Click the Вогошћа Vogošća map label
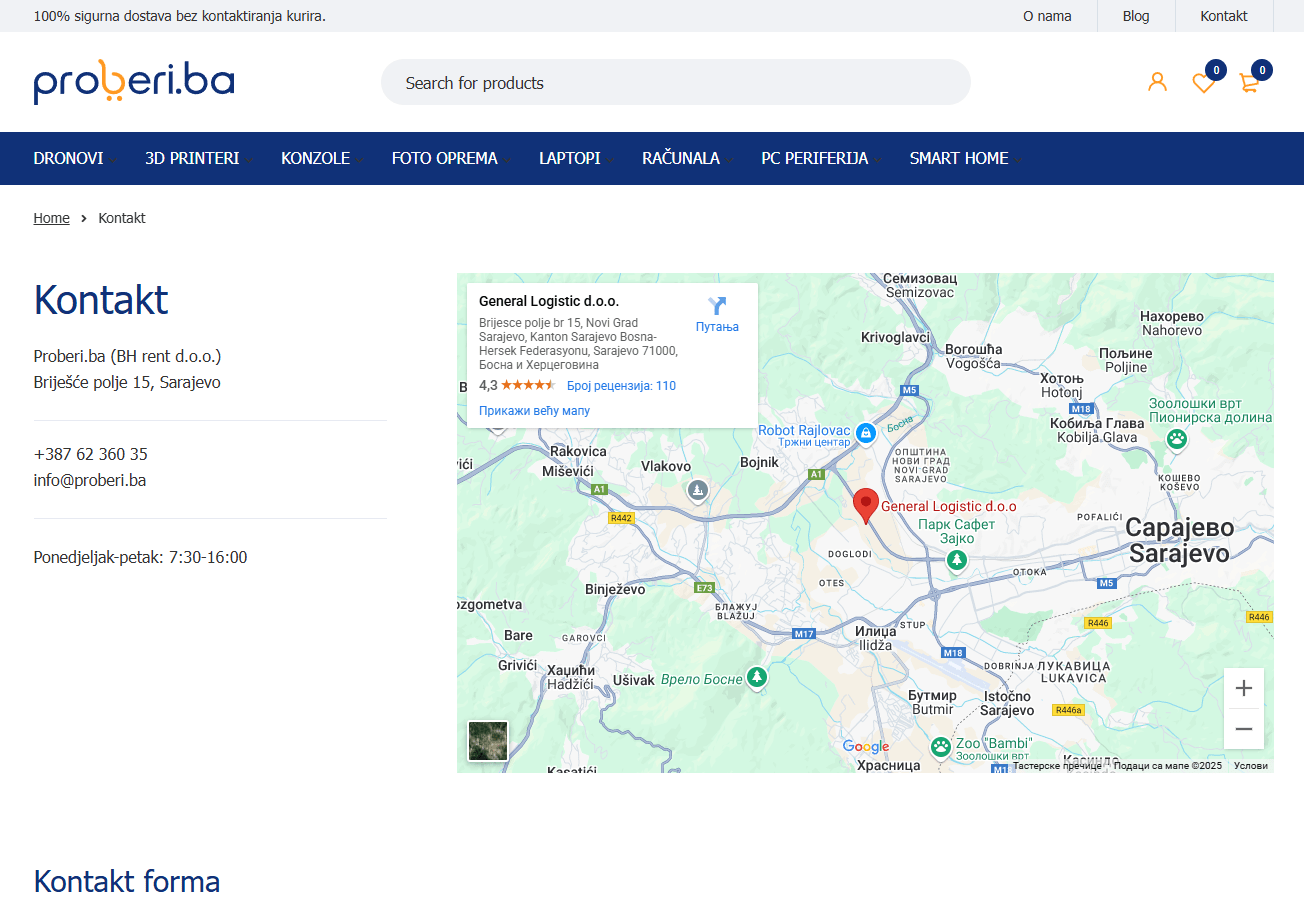Image resolution: width=1304 pixels, height=917 pixels. point(973,356)
